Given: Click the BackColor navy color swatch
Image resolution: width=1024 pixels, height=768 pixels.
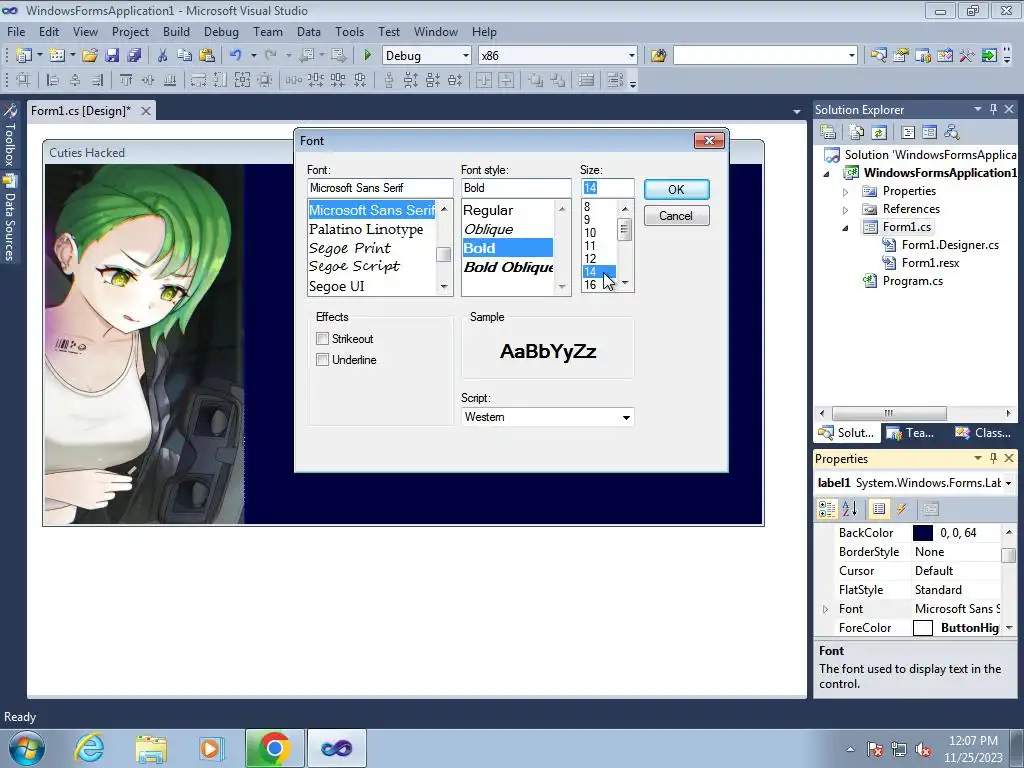Looking at the screenshot, I should point(922,533).
